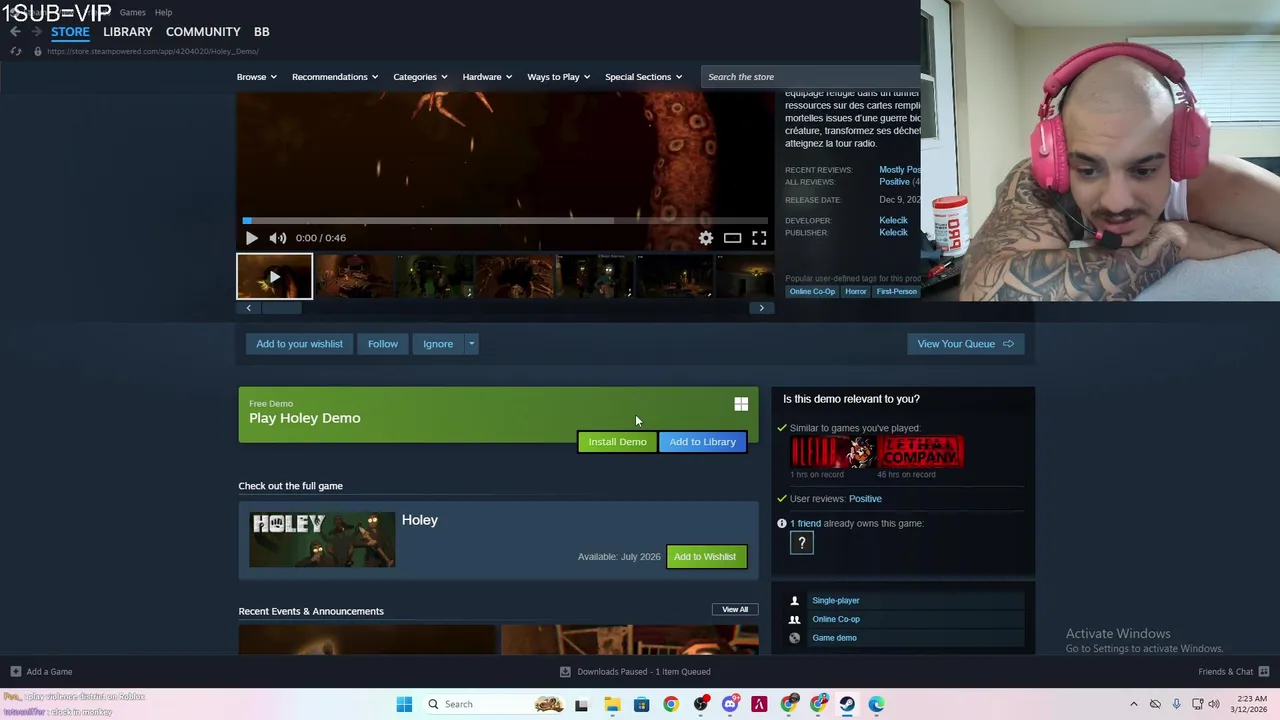The image size is (1280, 720).
Task: Open the Downloads Paused status
Action: click(x=635, y=672)
